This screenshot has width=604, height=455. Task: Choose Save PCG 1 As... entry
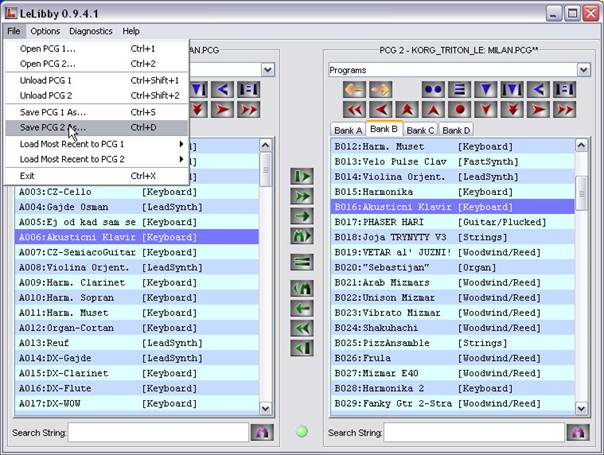point(96,112)
